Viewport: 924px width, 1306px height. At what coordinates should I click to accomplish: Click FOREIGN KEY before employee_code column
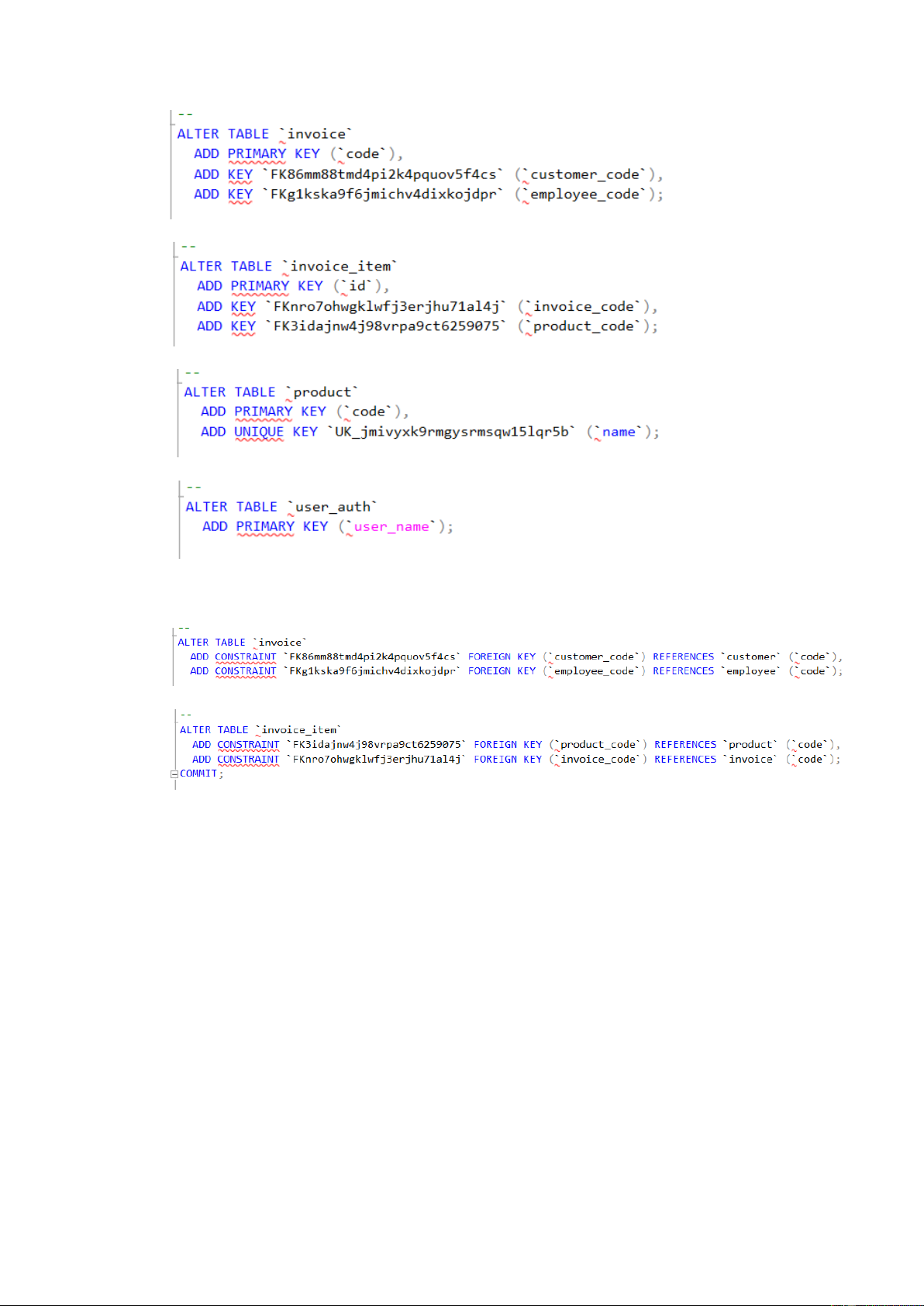502,671
